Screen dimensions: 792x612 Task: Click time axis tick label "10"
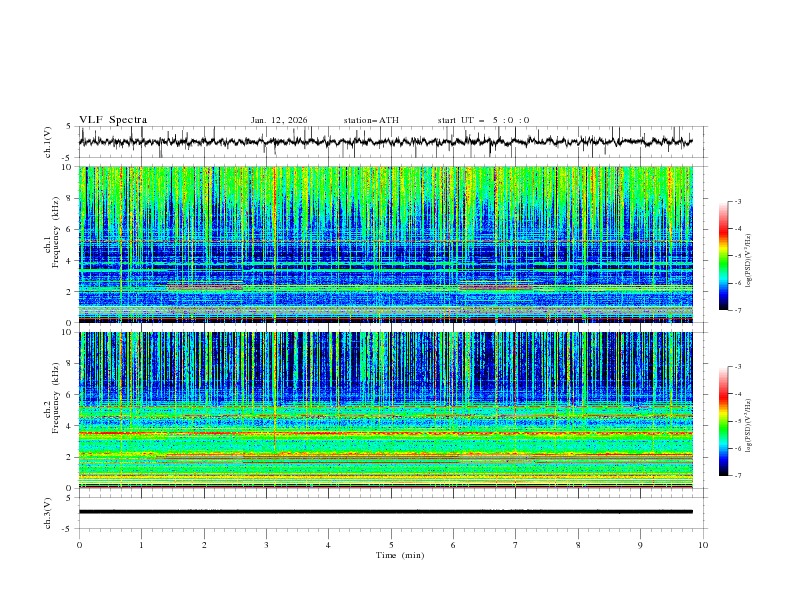pyautogui.click(x=703, y=545)
